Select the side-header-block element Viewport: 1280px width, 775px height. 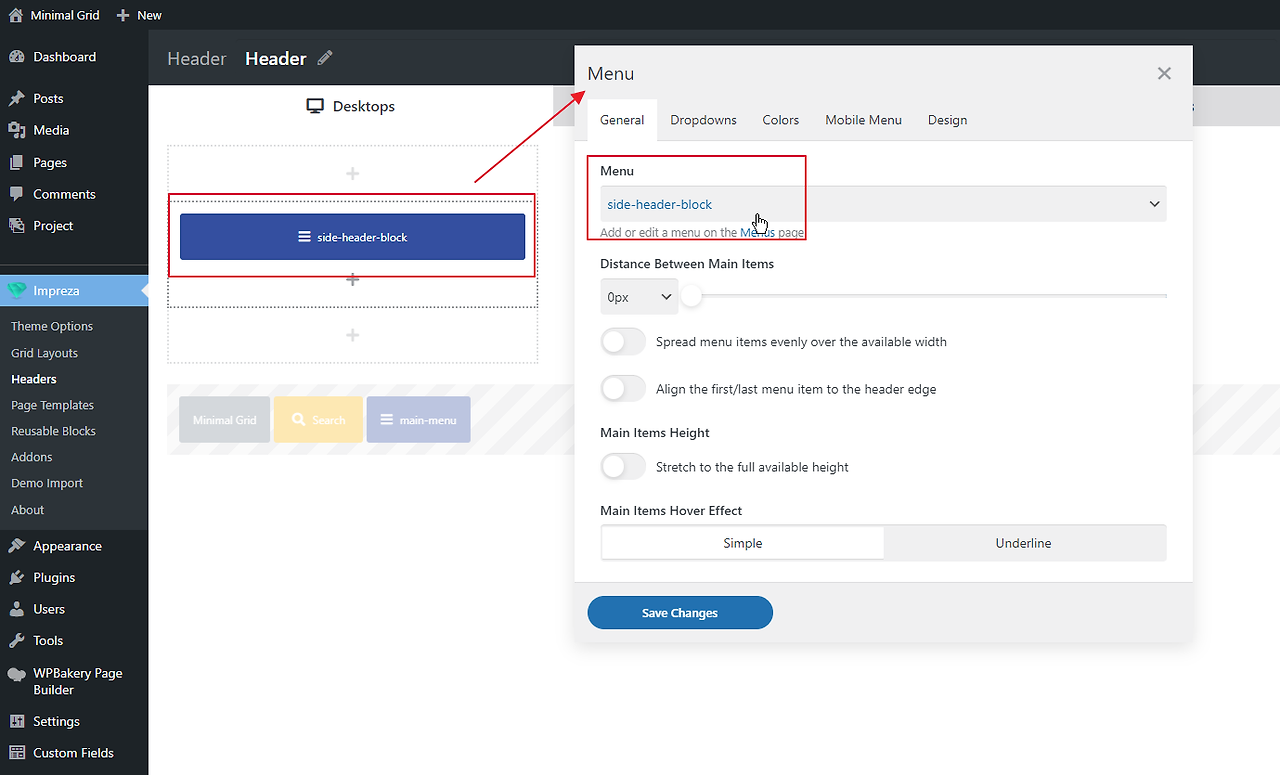(x=352, y=237)
